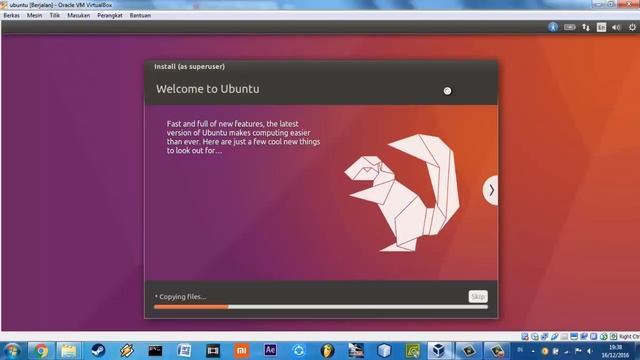
Task: Open Windows Explorer folder from taskbar
Action: [69, 351]
